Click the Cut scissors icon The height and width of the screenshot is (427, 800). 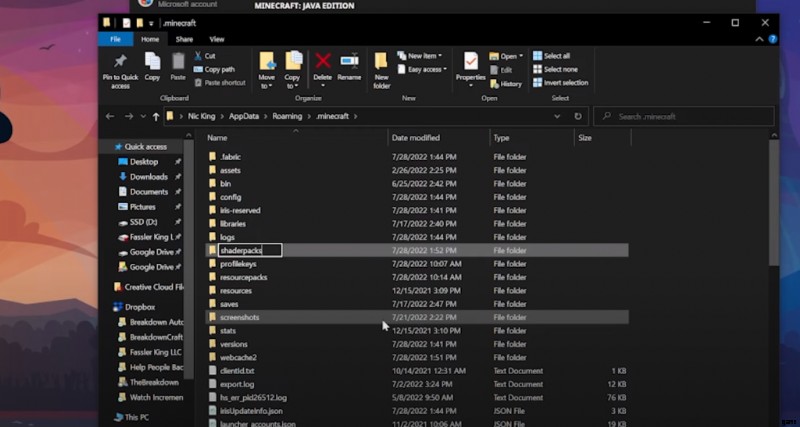coord(198,56)
